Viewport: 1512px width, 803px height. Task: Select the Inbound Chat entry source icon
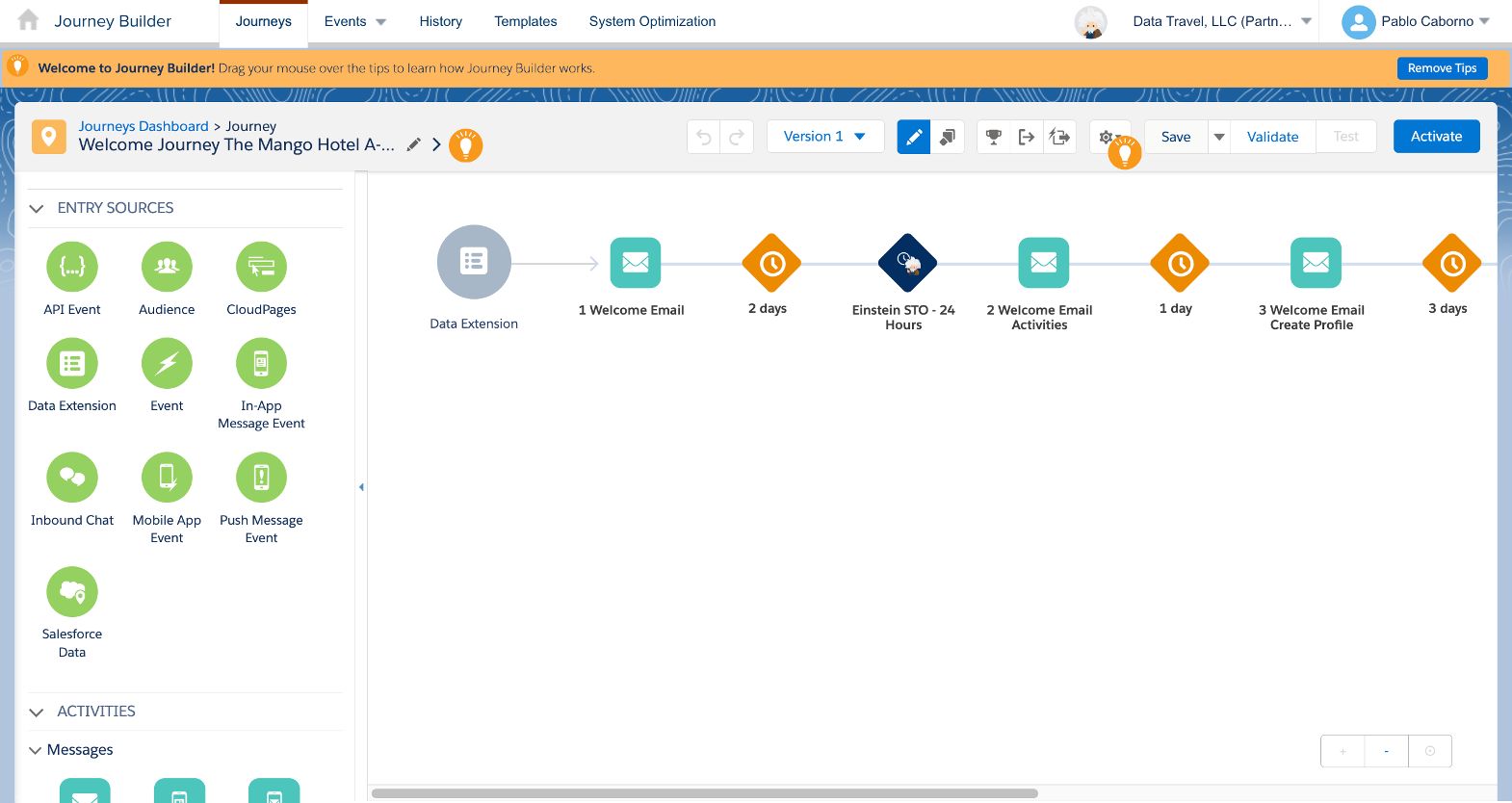72,478
